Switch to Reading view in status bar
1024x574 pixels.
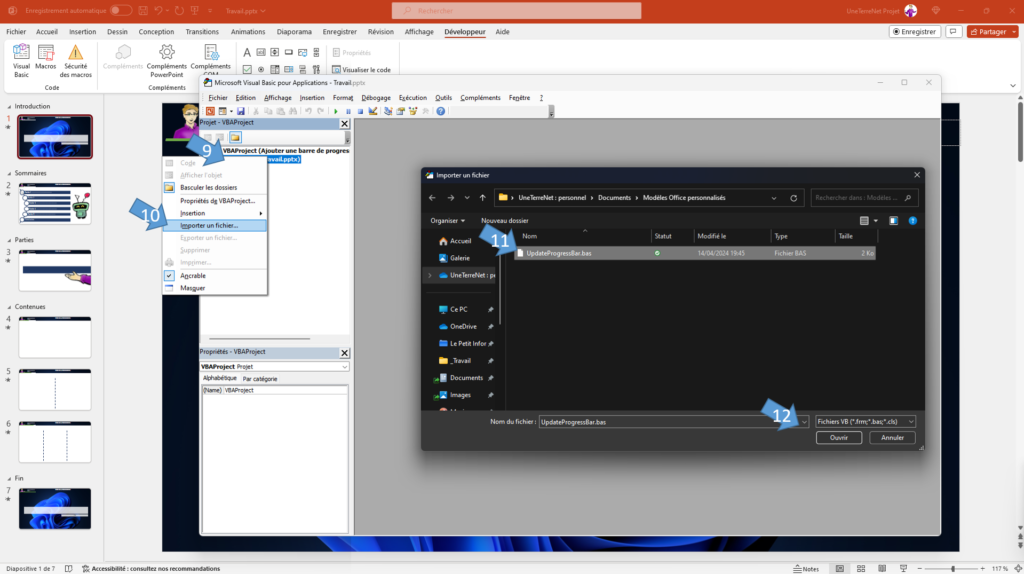[882, 569]
